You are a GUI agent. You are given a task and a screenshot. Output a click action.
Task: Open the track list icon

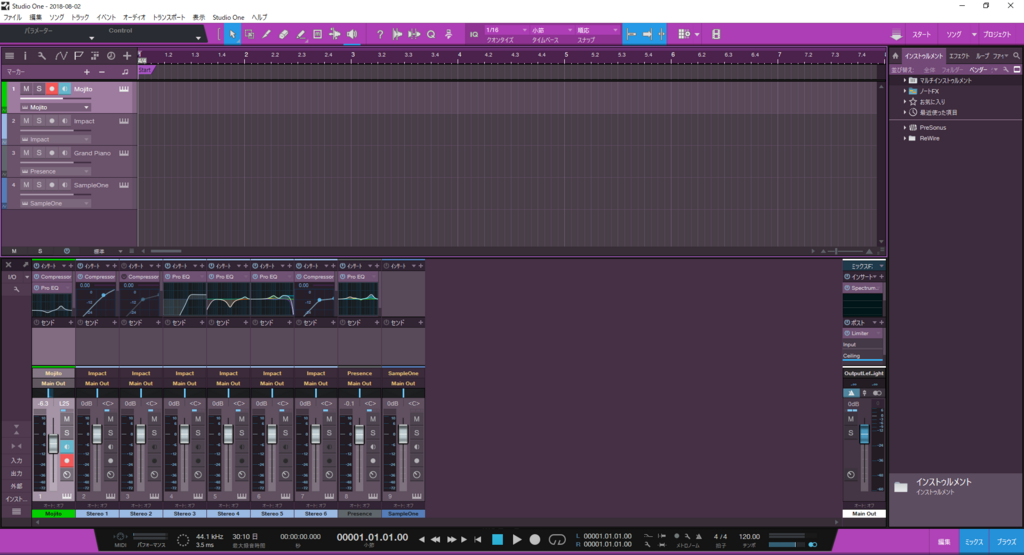click(x=9, y=56)
